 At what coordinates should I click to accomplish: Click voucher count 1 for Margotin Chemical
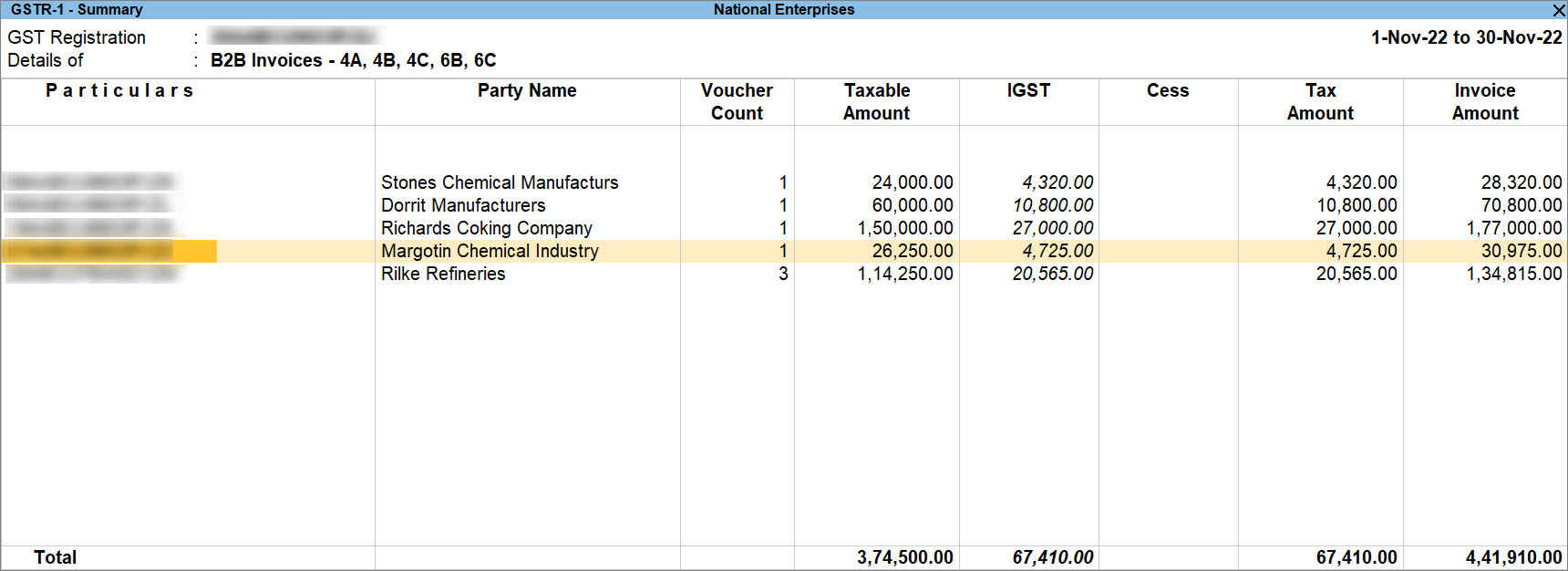tap(783, 251)
